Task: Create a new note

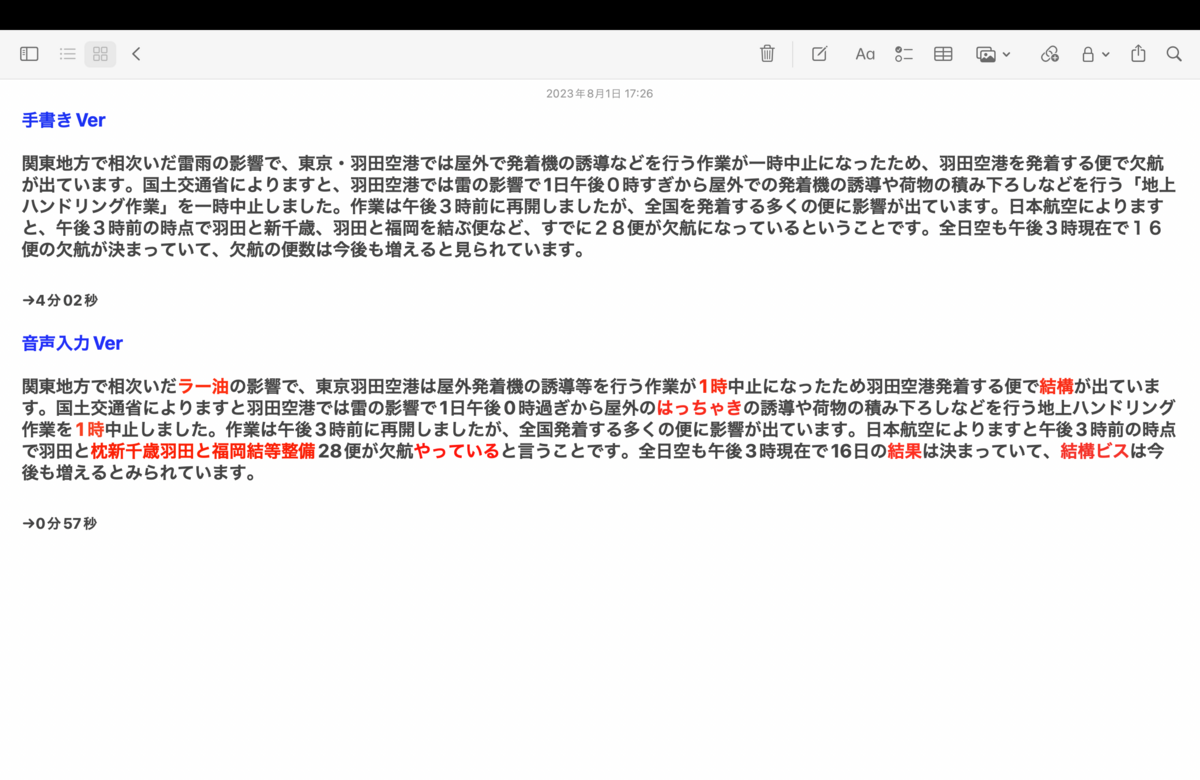Action: 819,54
